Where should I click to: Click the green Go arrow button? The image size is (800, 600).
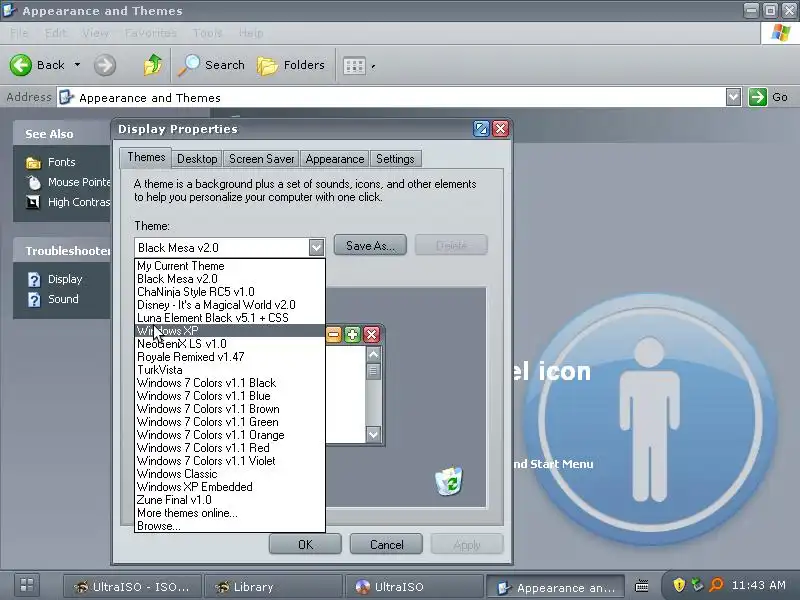click(x=758, y=97)
